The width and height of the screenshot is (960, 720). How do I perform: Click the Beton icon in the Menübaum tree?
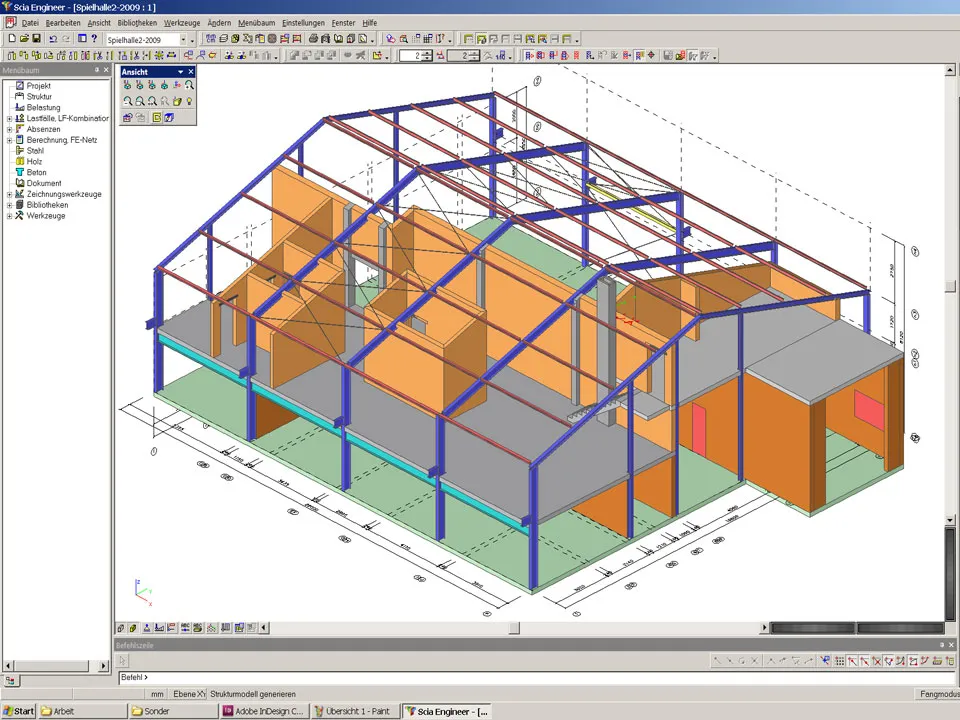20,172
